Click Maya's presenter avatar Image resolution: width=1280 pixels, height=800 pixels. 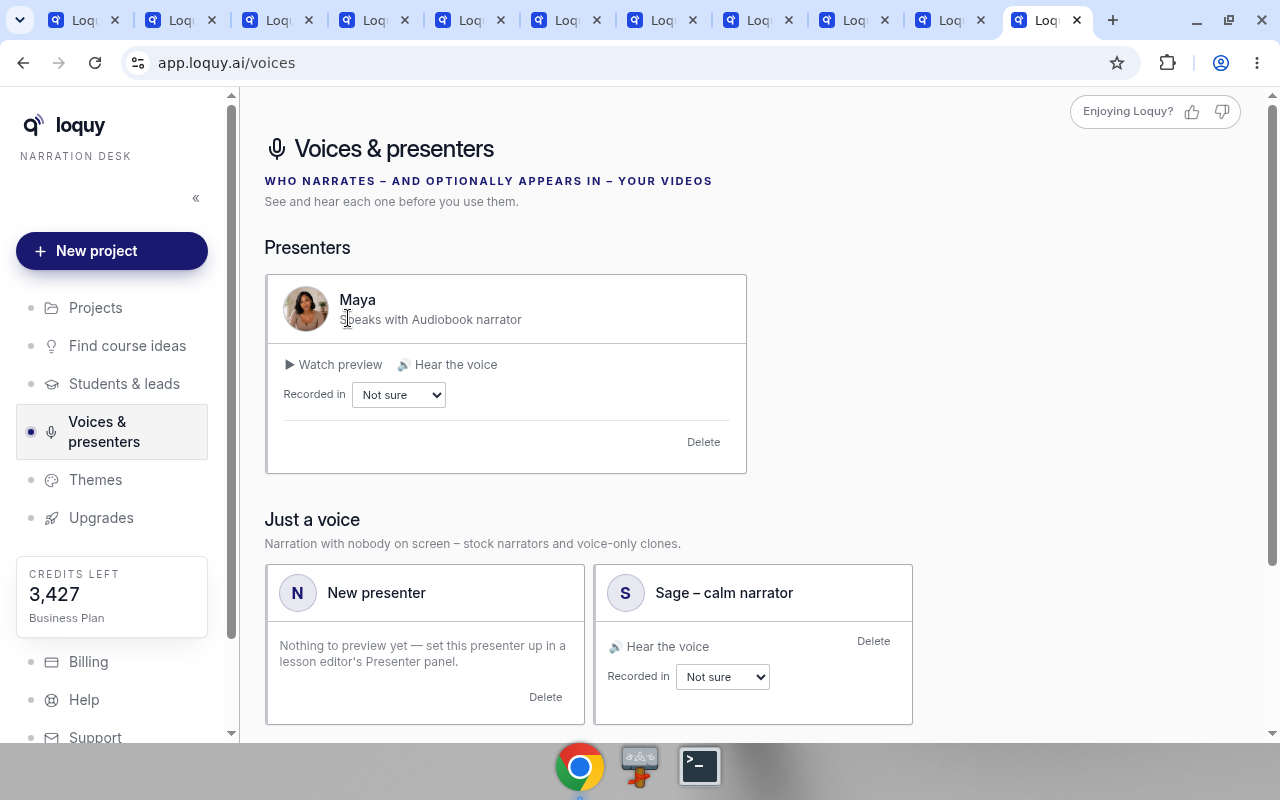point(306,309)
